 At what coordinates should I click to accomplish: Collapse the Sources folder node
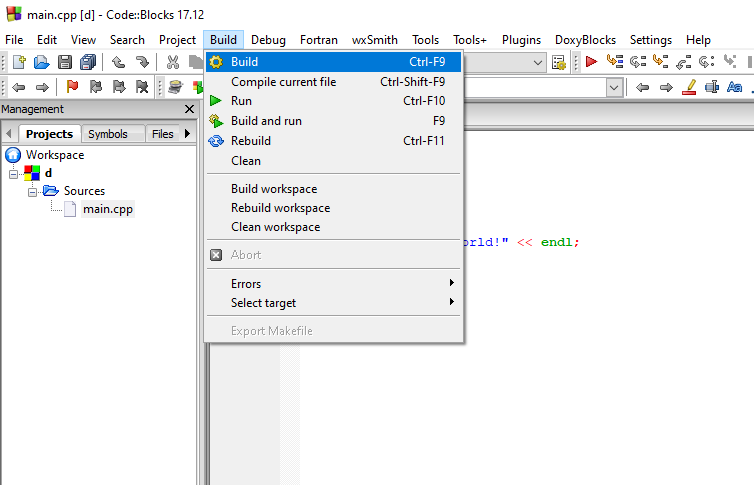tap(32, 192)
